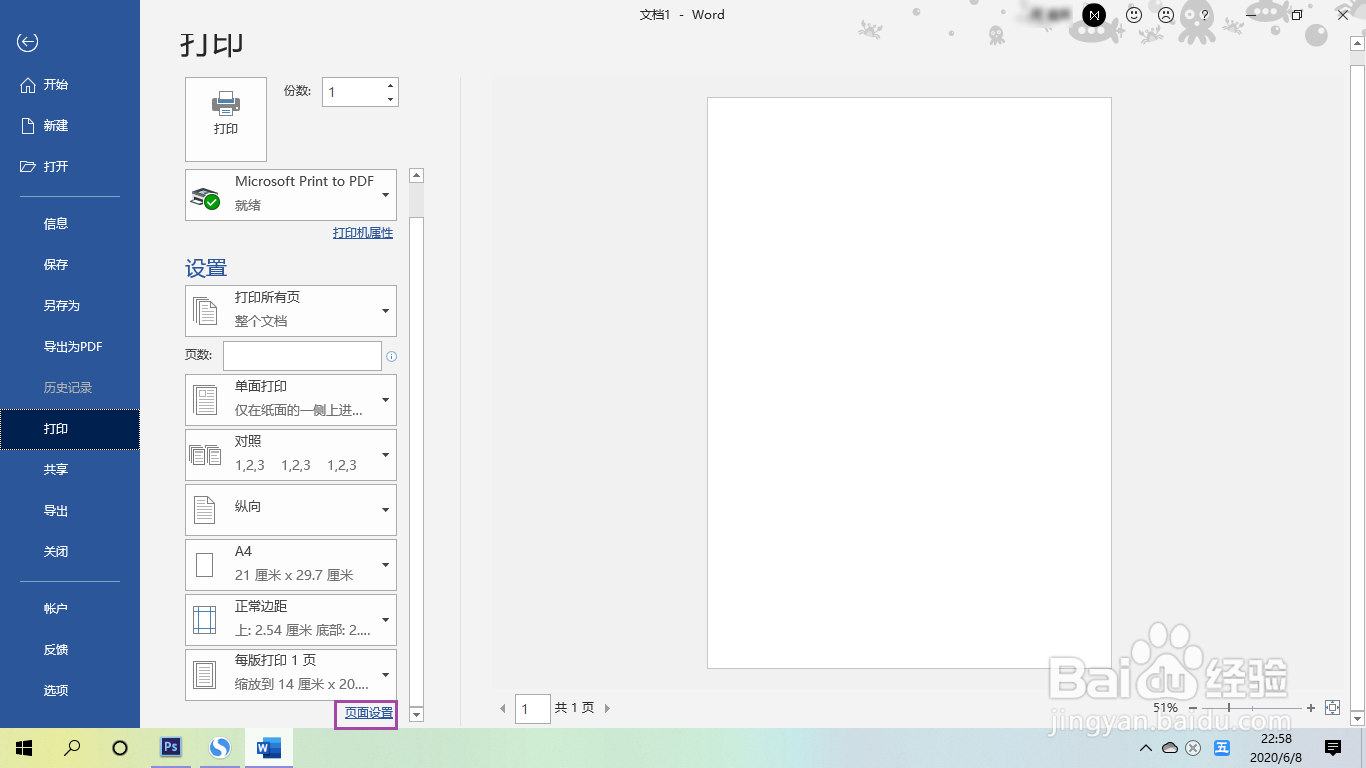1366x768 pixels.
Task: Click the Word icon in taskbar
Action: (x=269, y=747)
